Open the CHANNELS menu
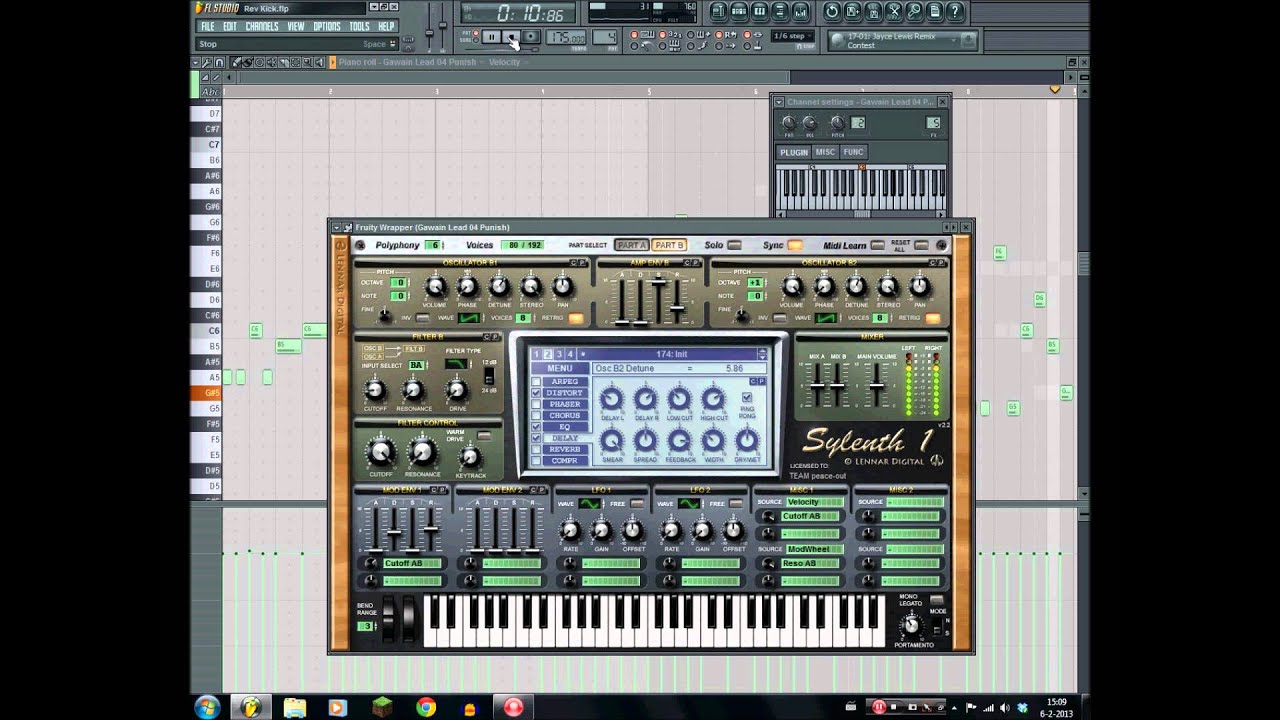Image resolution: width=1280 pixels, height=720 pixels. pos(262,26)
